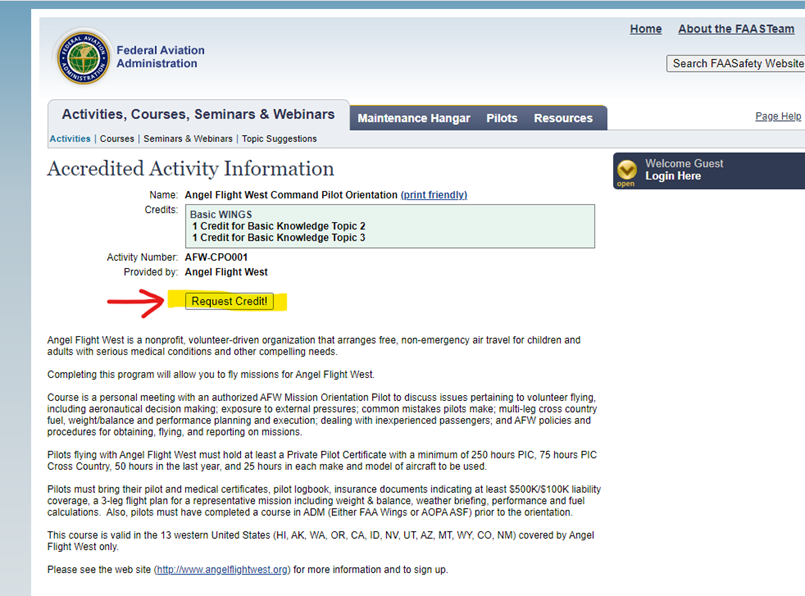The image size is (805, 596).
Task: Click the Federal Aviation Administration title text
Action: click(x=160, y=57)
